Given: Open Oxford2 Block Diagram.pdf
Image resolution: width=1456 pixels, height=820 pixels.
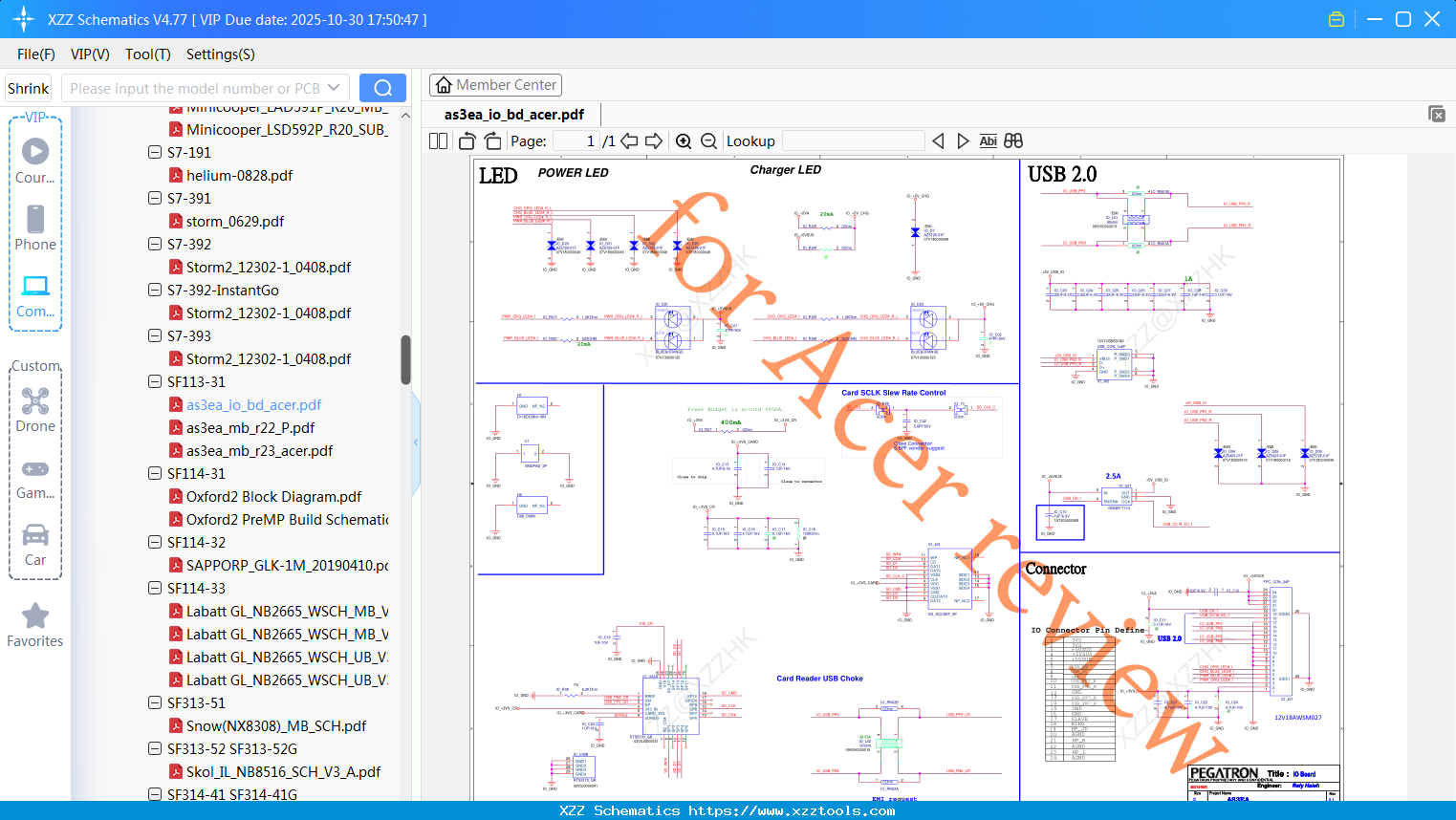Looking at the screenshot, I should point(273,496).
